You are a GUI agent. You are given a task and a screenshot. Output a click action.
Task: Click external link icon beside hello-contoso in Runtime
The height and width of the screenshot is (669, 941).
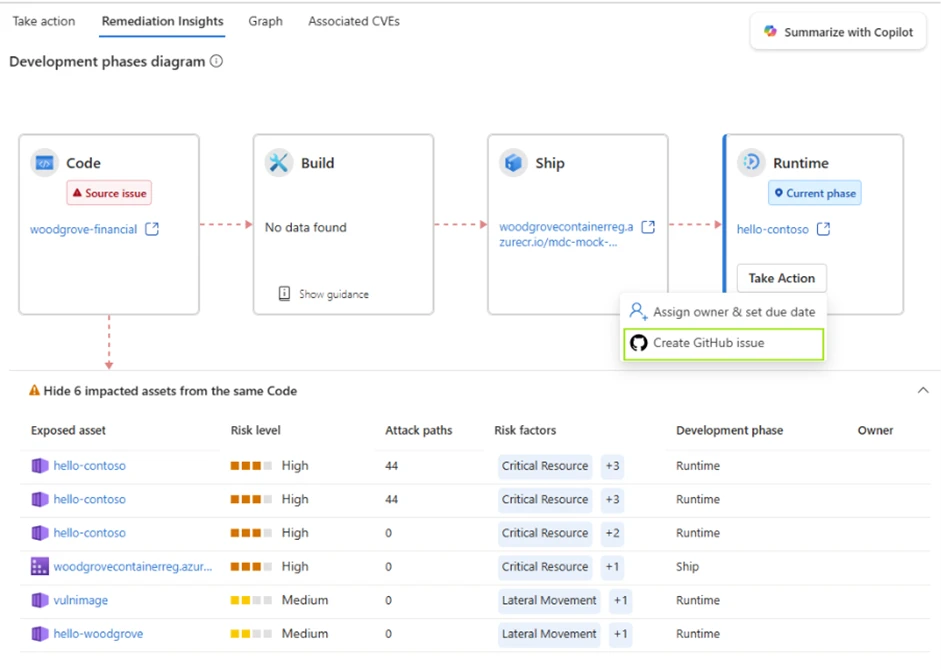823,229
